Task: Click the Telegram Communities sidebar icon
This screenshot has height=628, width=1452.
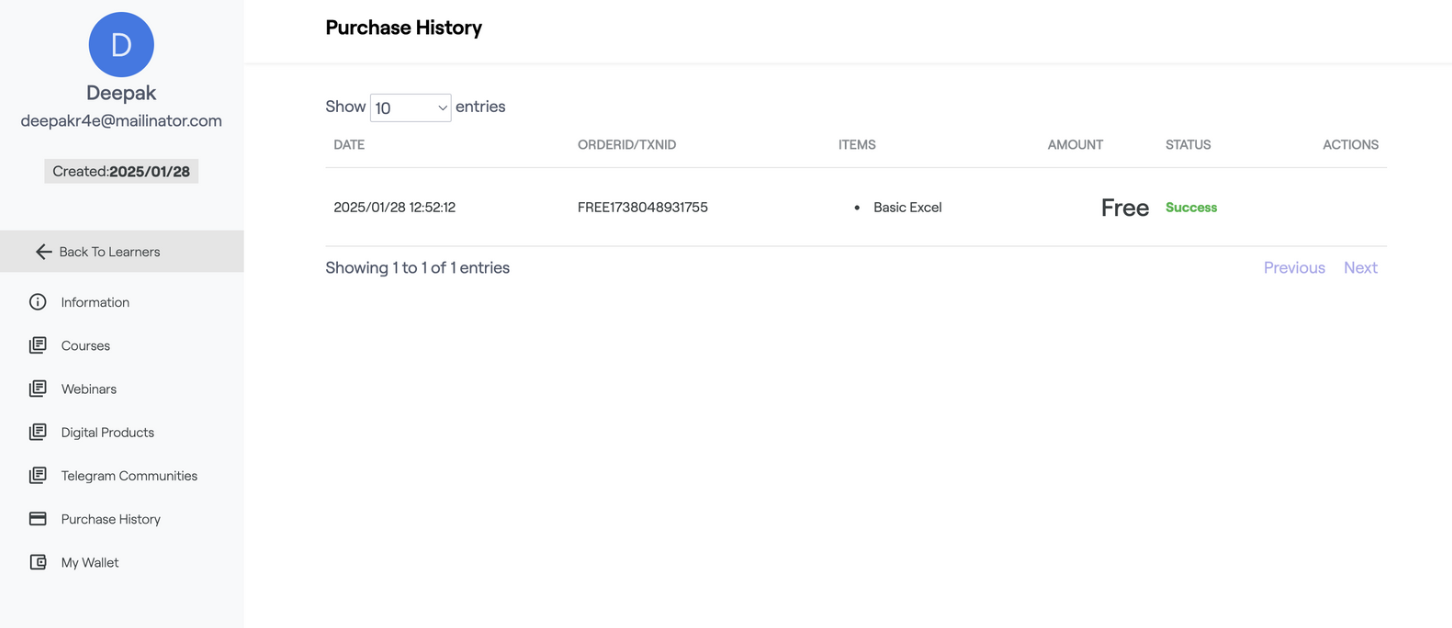Action: (38, 476)
